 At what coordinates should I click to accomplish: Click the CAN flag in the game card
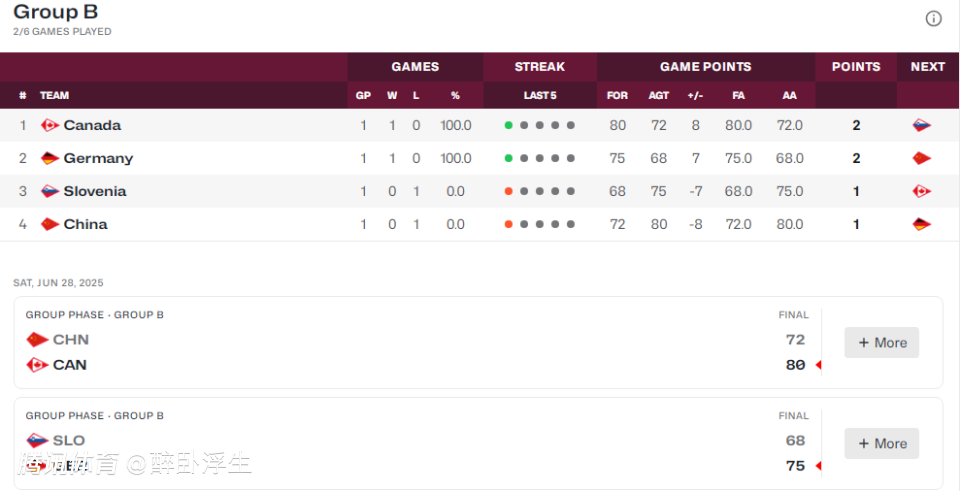(x=37, y=365)
